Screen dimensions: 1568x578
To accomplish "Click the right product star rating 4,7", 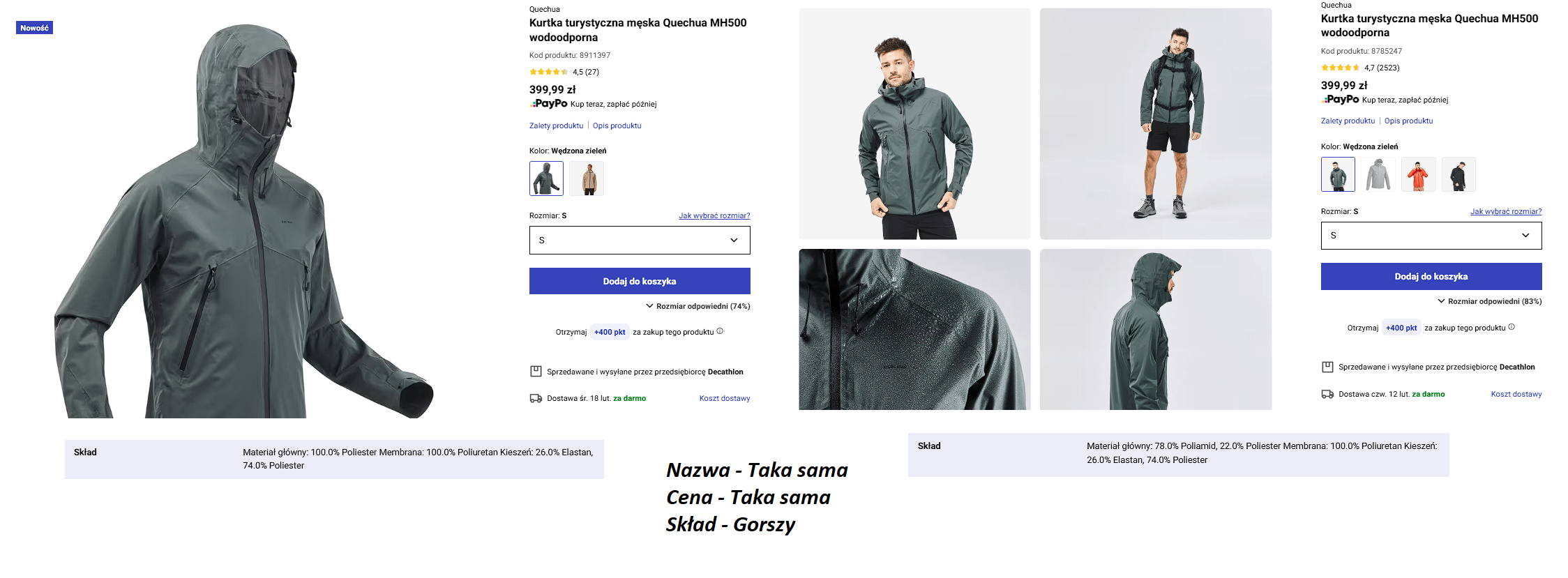I will tap(1340, 68).
